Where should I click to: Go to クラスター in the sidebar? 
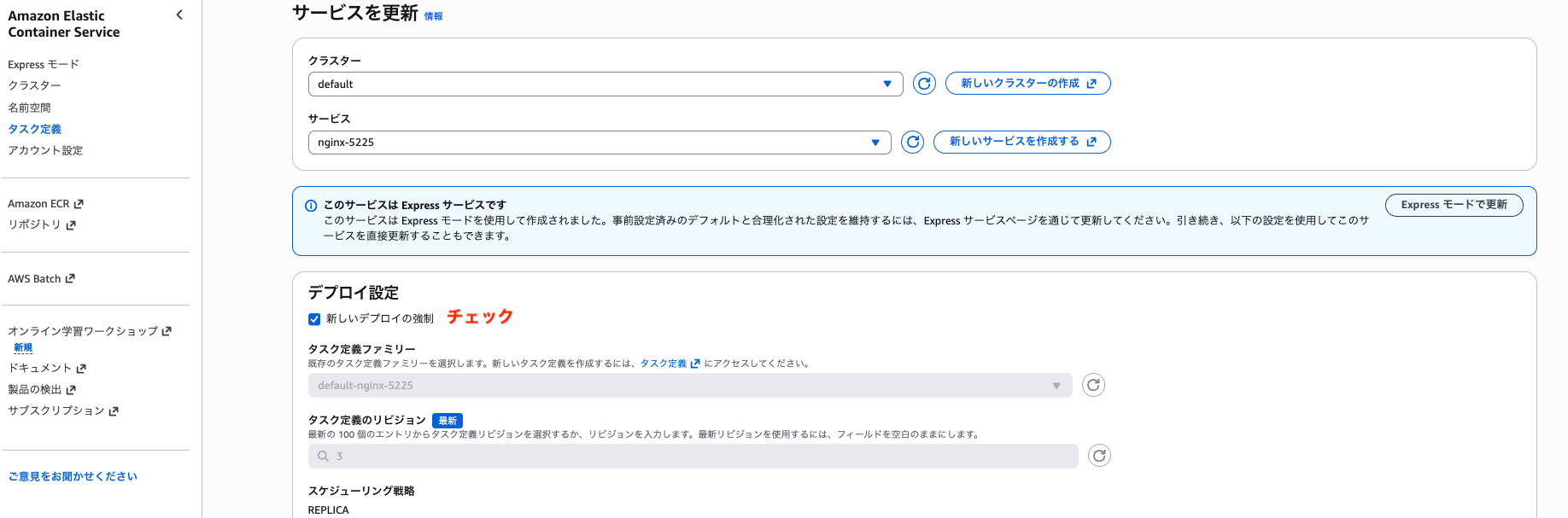click(34, 86)
